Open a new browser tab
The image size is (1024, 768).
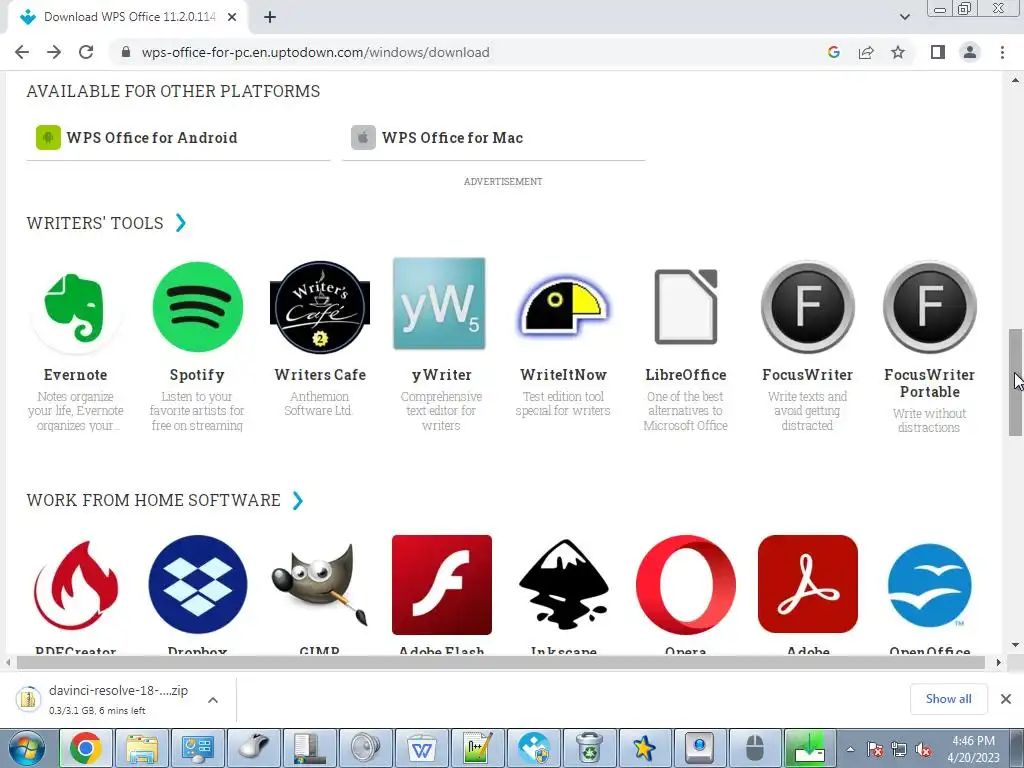(x=270, y=17)
